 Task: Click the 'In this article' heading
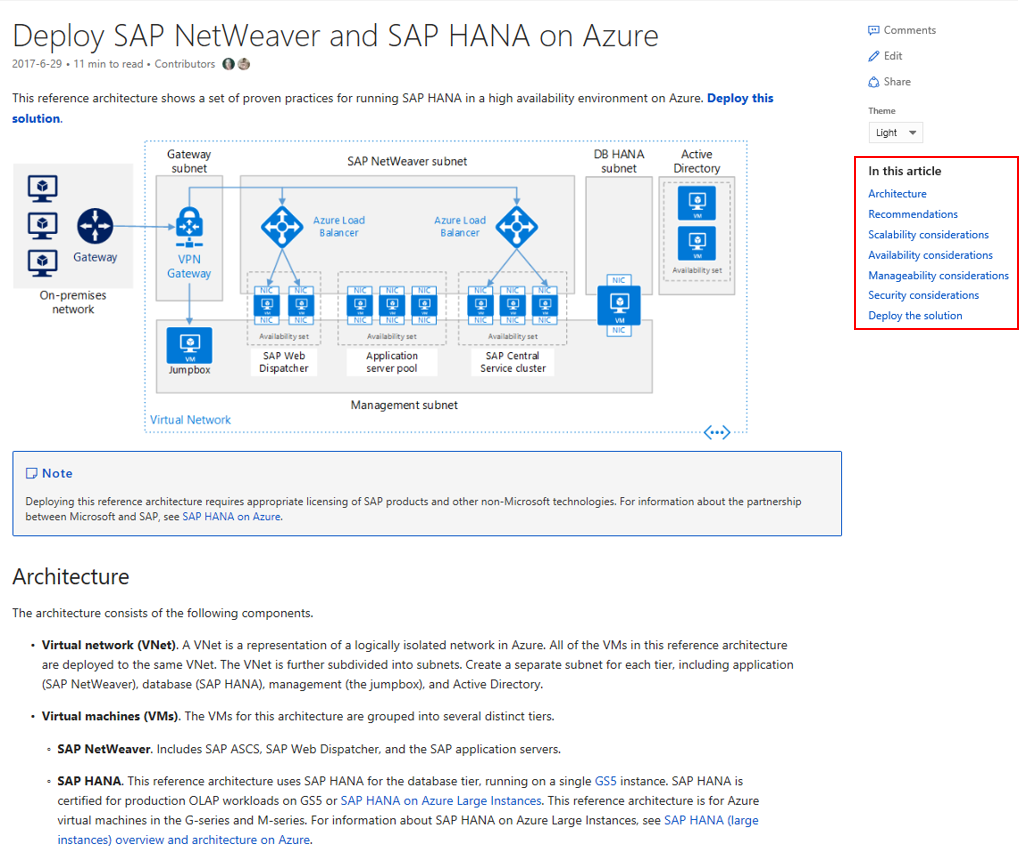pos(905,171)
